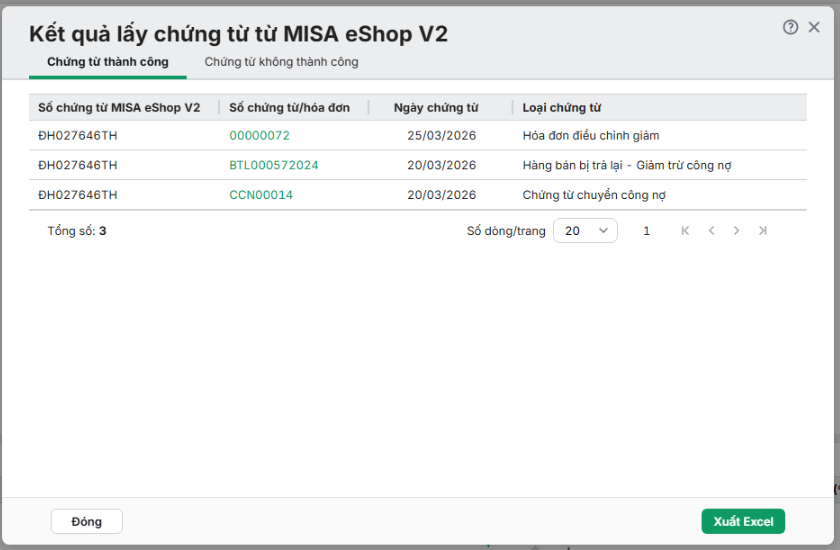840x550 pixels.
Task: Click the Tổng số: 3 total label
Action: 77,231
